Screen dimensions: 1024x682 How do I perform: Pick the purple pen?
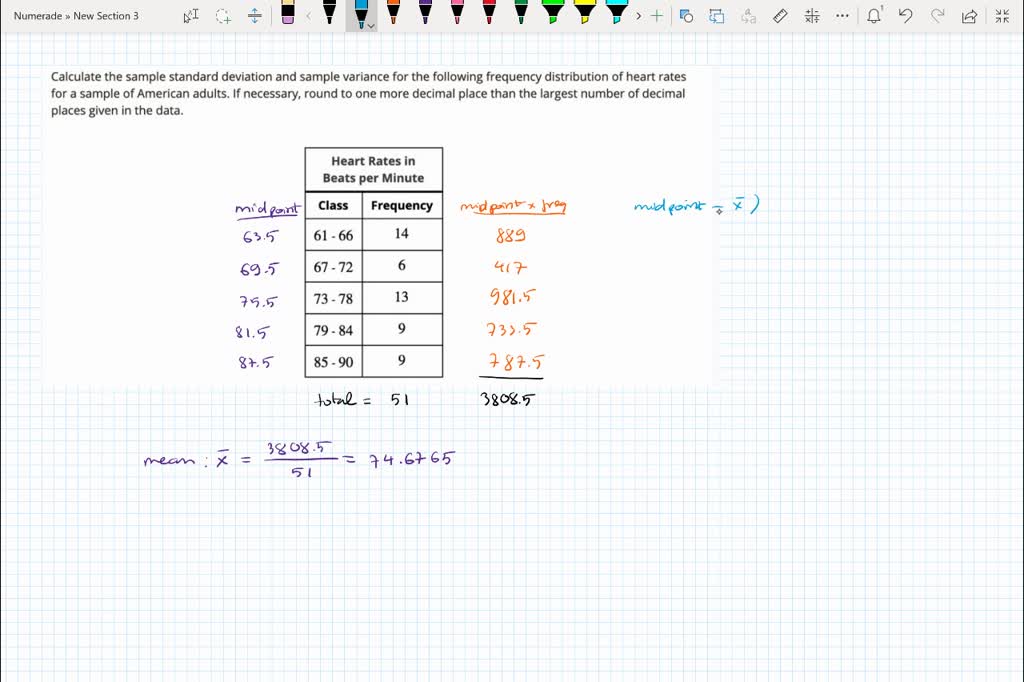coord(425,13)
